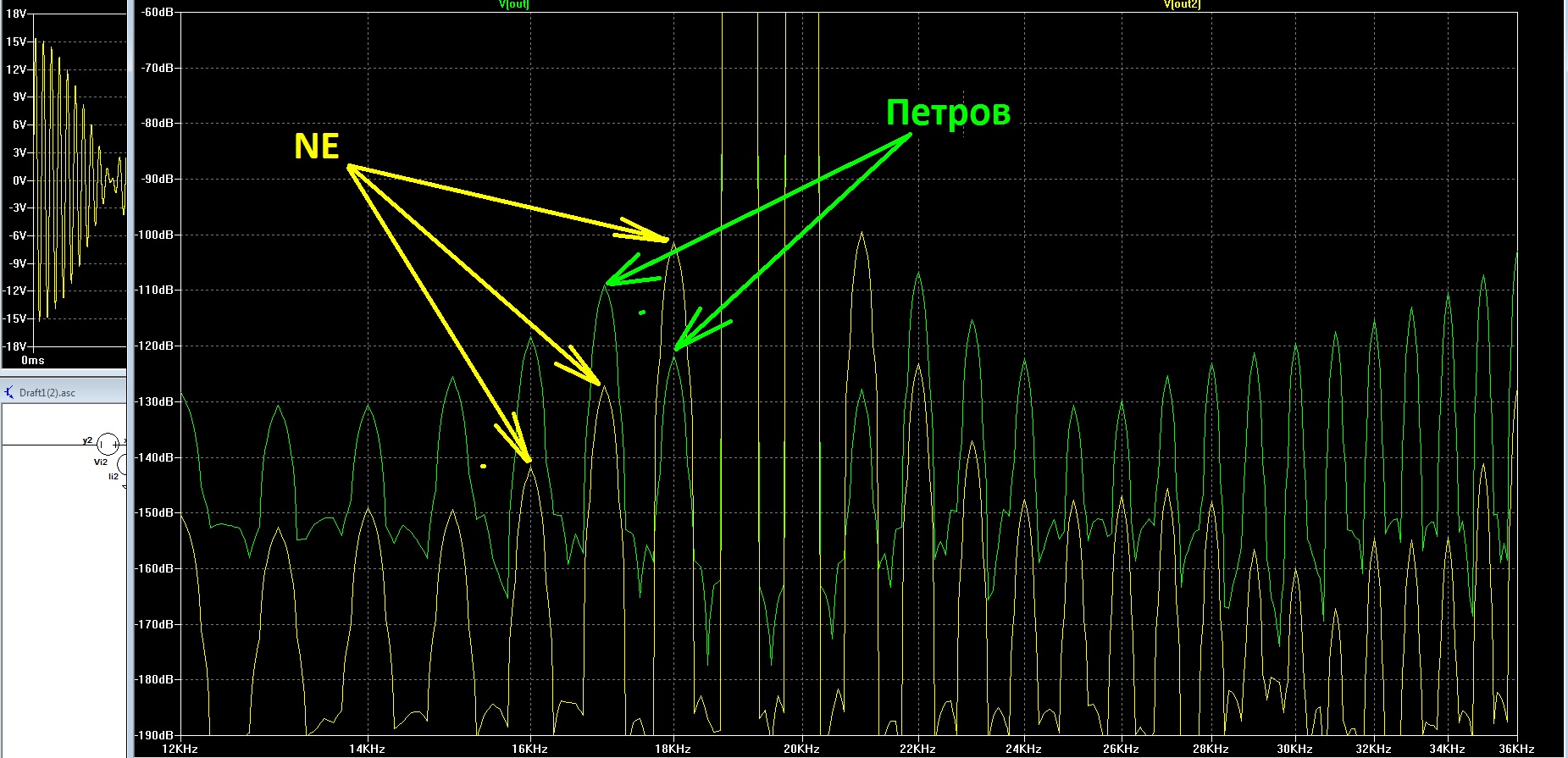Click the -100dB label on vertical axis

155,235
